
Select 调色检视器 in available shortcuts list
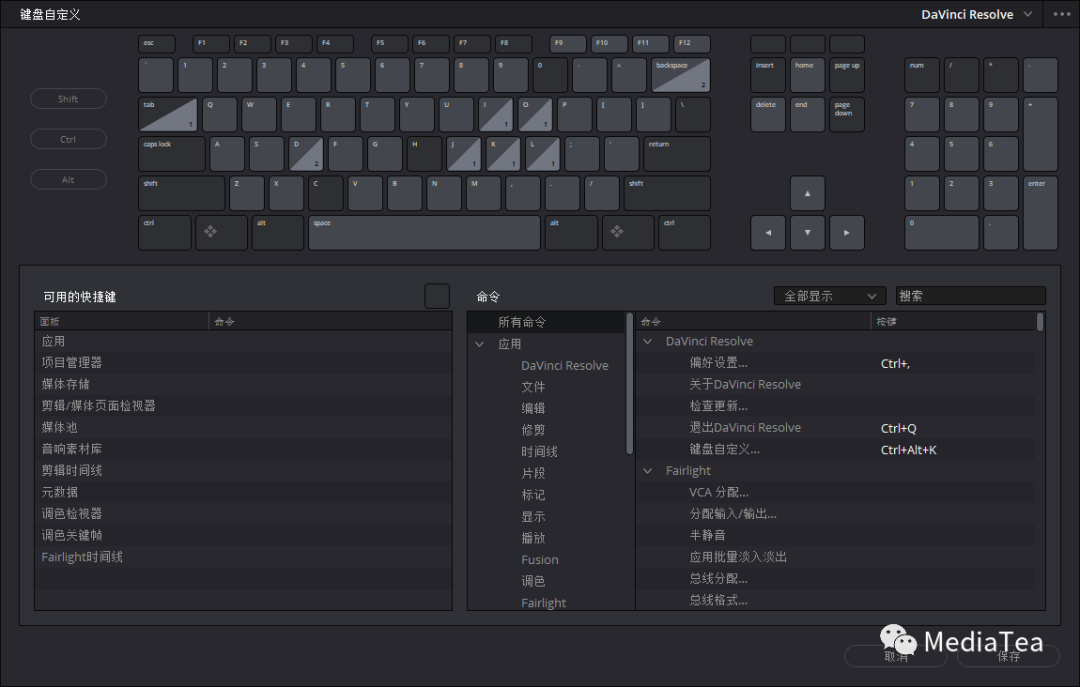pos(243,513)
